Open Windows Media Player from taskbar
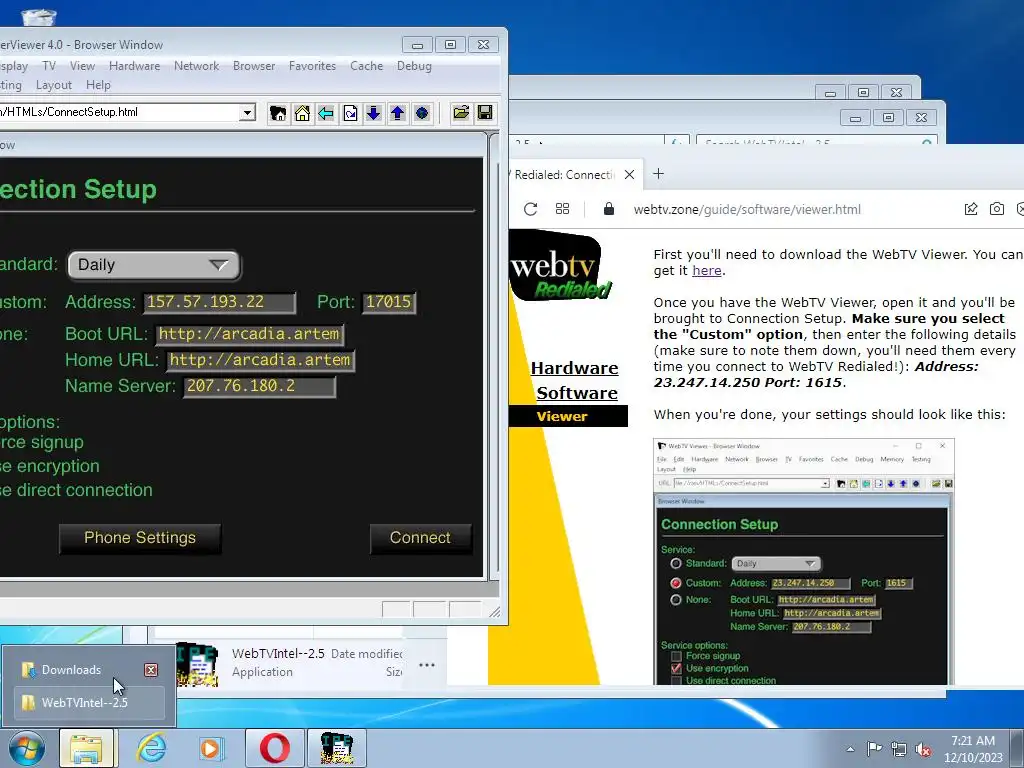The width and height of the screenshot is (1024, 768). (x=211, y=748)
